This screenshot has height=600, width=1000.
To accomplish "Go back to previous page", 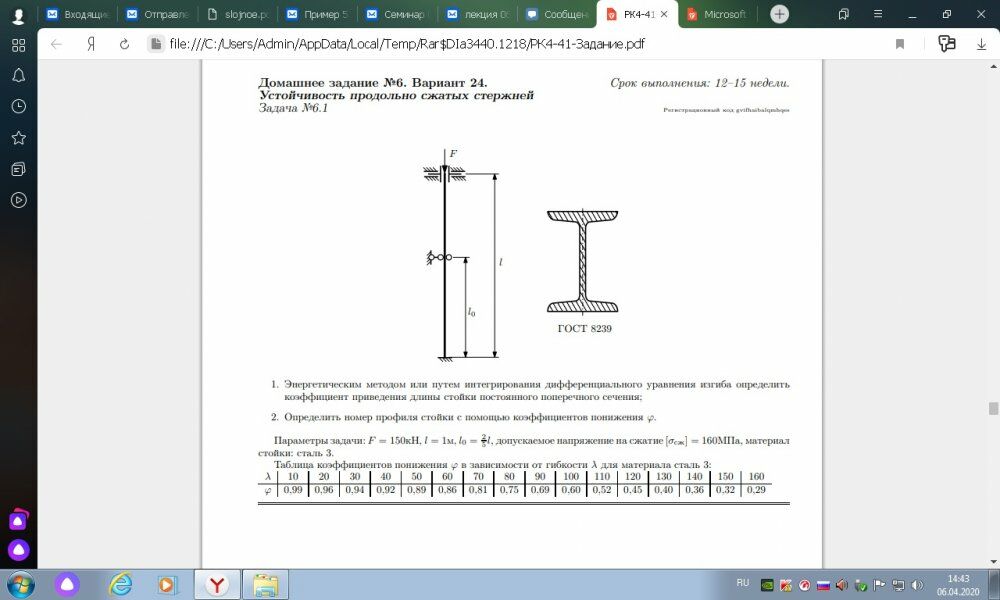I will click(57, 44).
